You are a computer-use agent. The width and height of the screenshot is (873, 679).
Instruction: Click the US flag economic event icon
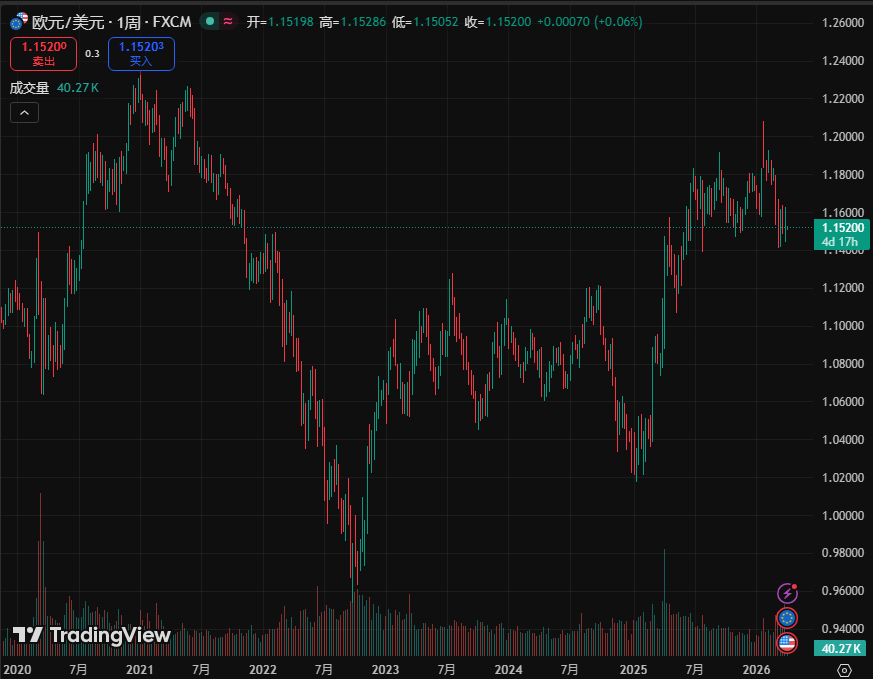787,643
